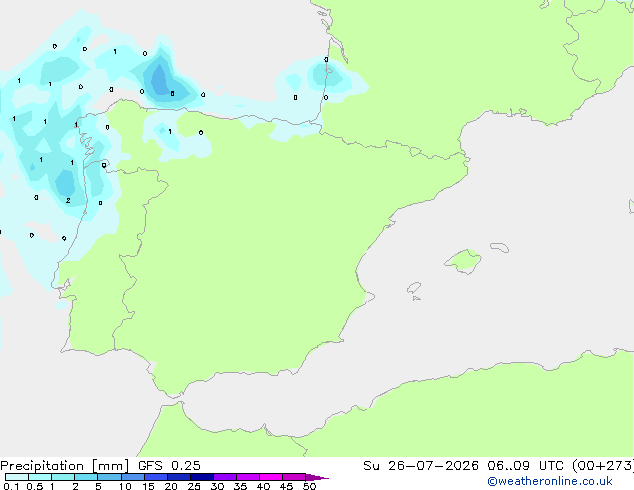Open the weatheronline.co.uk copyright link
Viewport: 634px width, 490px height.
[550, 481]
